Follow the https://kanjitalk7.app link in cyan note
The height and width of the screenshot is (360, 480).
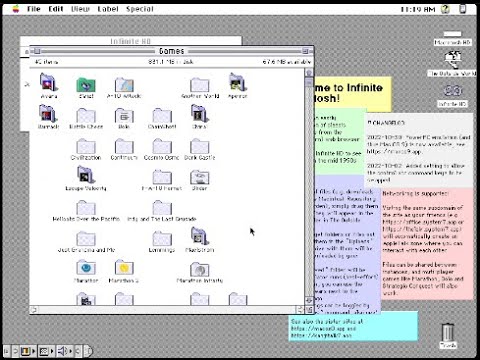click(321, 336)
